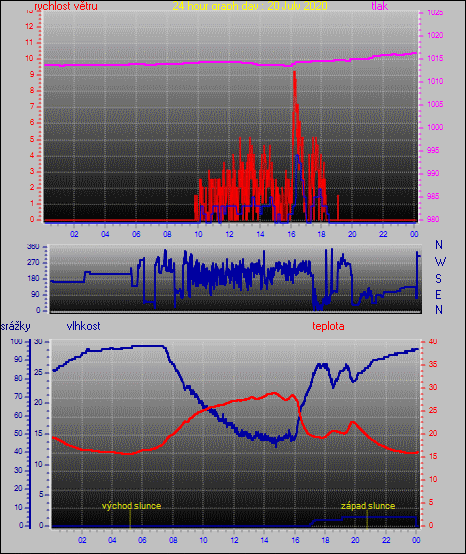Screen dimensions: 466x554
Task: Click the 100 value on the humidity axis
Action: click(x=17, y=342)
